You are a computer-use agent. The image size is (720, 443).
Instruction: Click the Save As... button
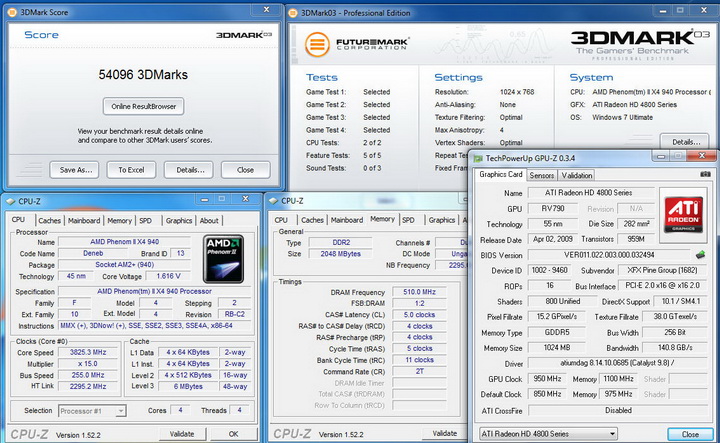click(x=76, y=170)
